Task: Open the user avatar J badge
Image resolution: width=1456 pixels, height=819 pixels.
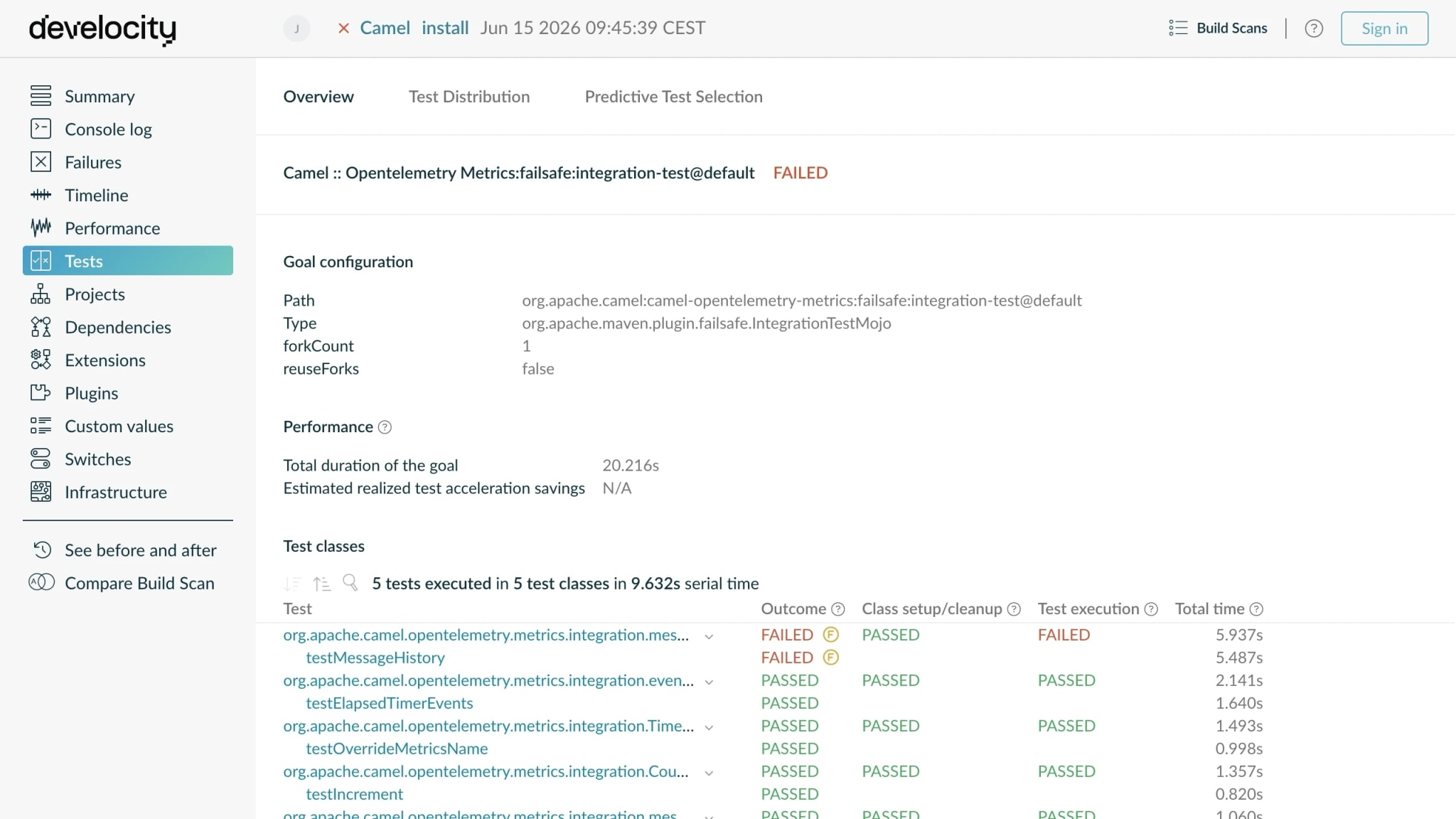Action: point(296,28)
